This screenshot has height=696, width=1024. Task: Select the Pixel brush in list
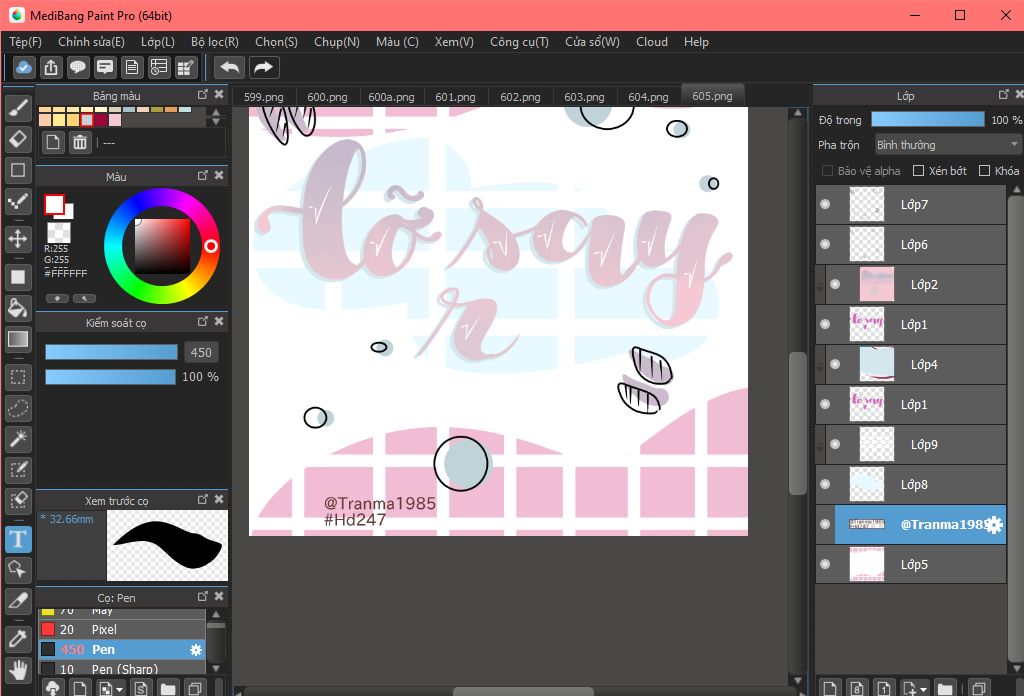coord(122,629)
